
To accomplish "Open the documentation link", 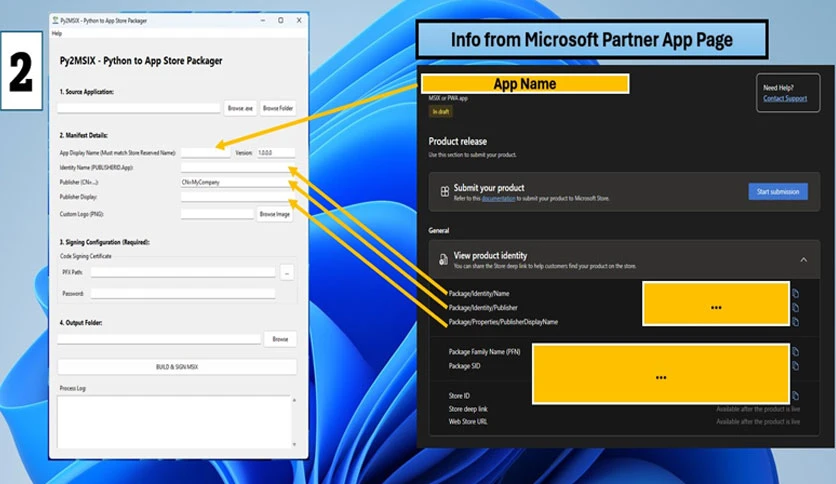I will coord(499,198).
